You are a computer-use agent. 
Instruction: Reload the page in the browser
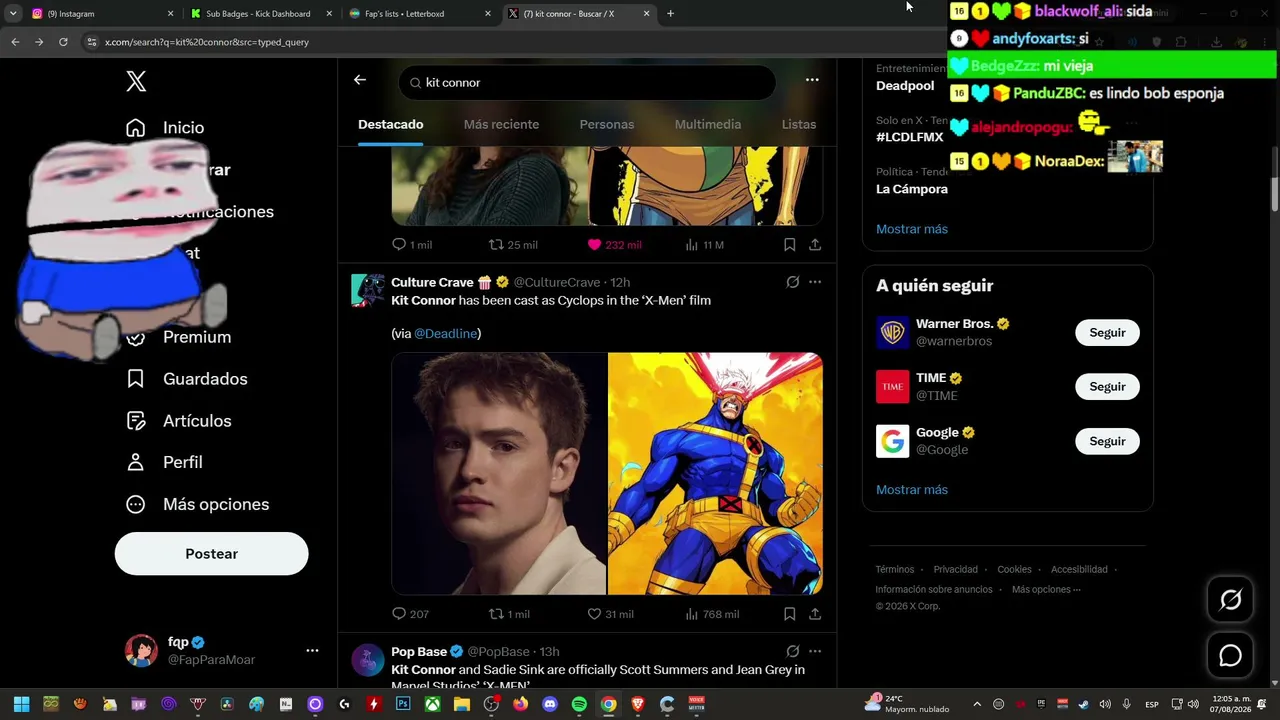tap(63, 42)
